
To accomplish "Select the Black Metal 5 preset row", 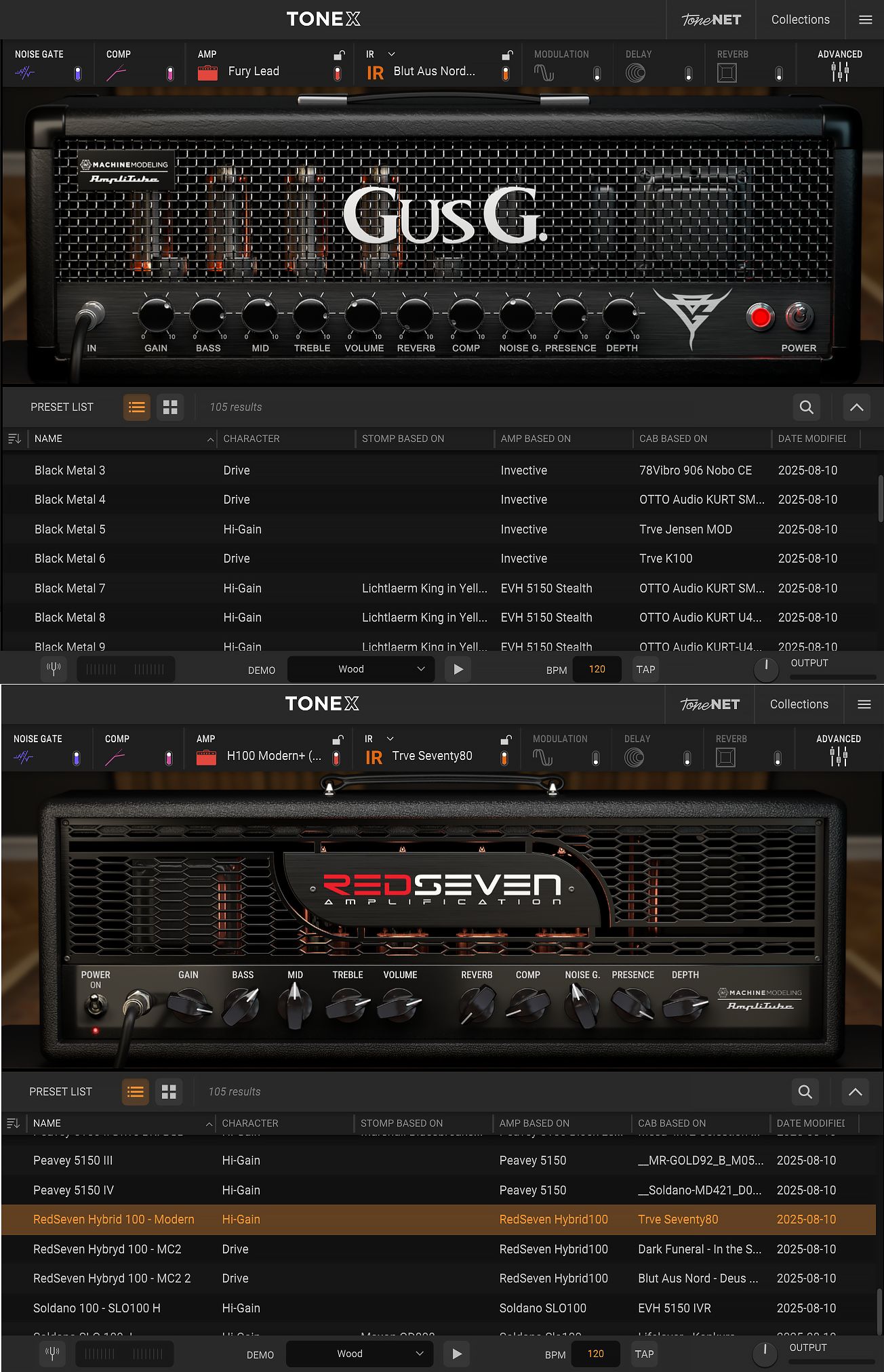I will pos(439,529).
